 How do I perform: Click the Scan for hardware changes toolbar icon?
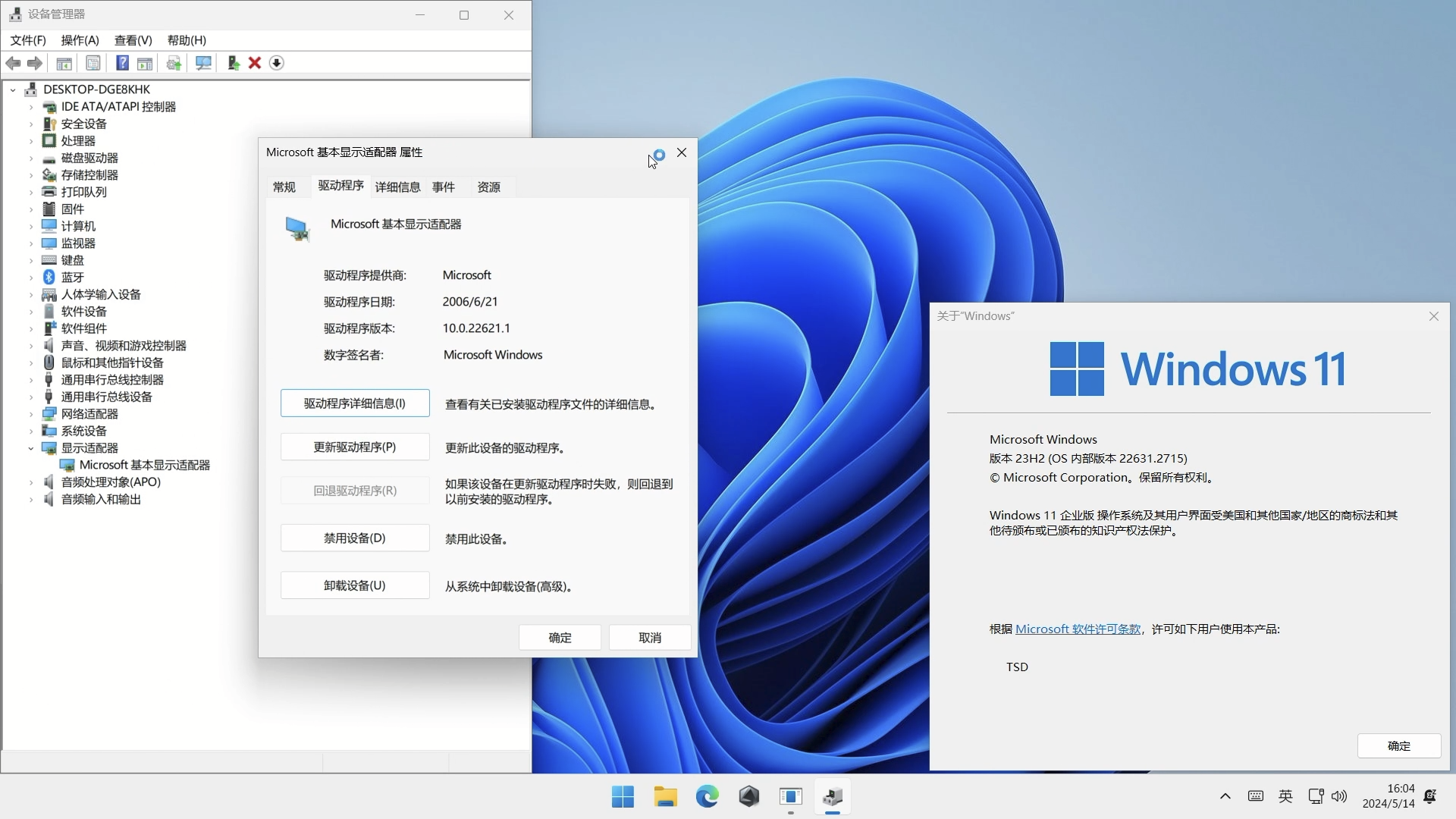(x=202, y=63)
